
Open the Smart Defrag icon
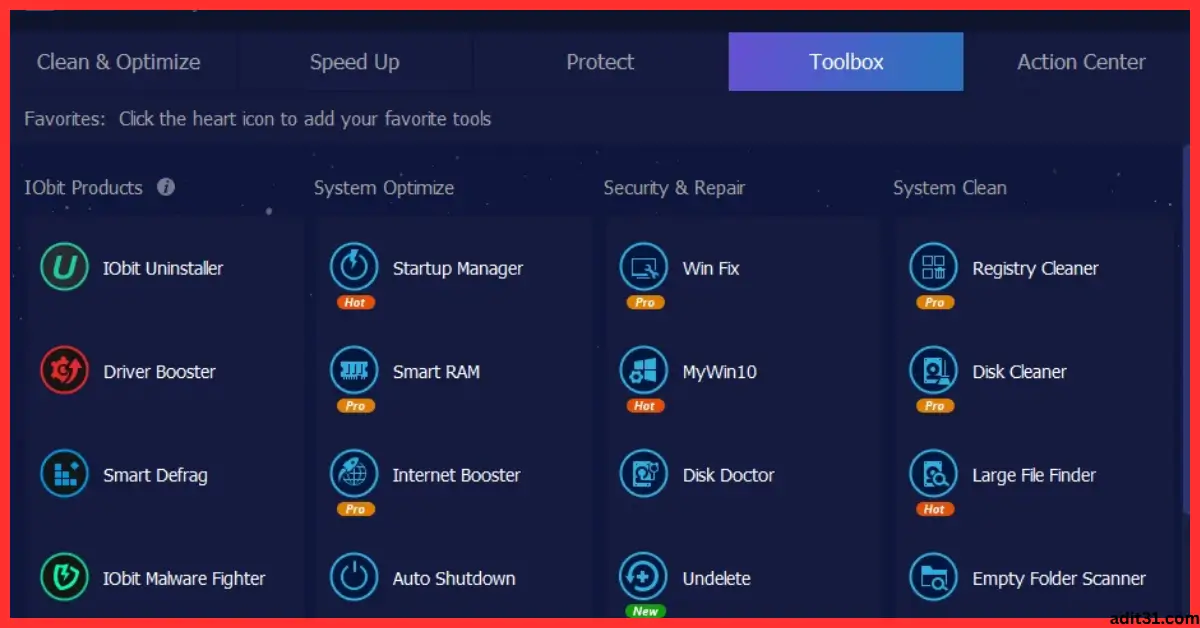tap(64, 474)
